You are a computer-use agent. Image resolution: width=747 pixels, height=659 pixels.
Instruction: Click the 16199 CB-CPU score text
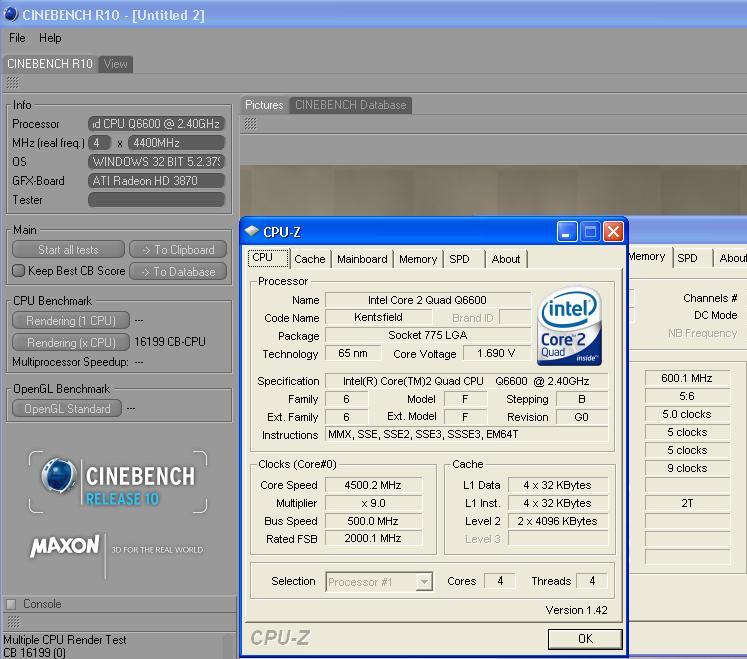[x=170, y=342]
